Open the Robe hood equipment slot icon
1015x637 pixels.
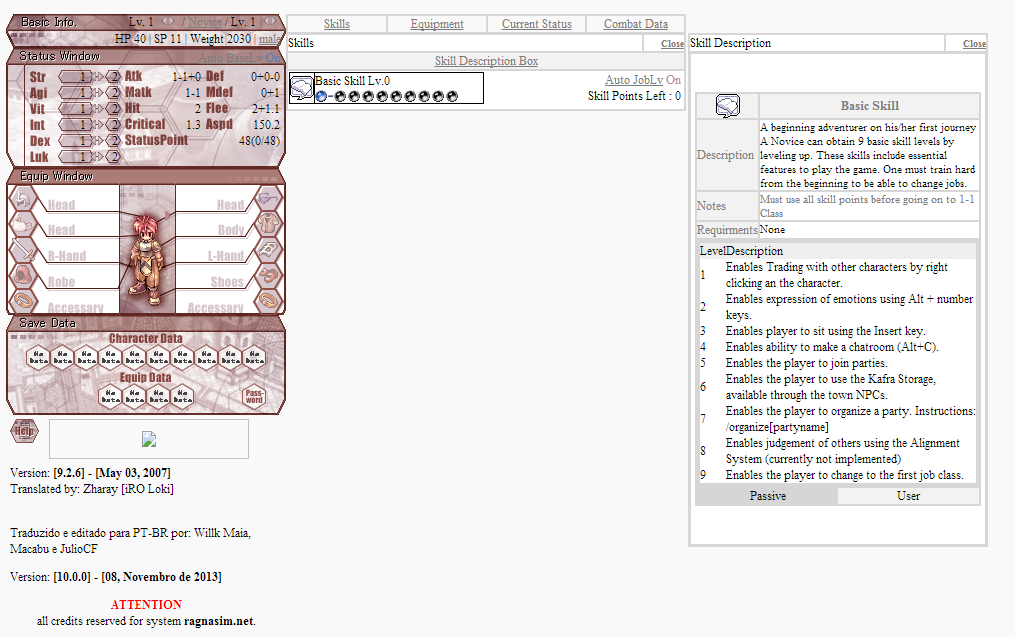23,275
